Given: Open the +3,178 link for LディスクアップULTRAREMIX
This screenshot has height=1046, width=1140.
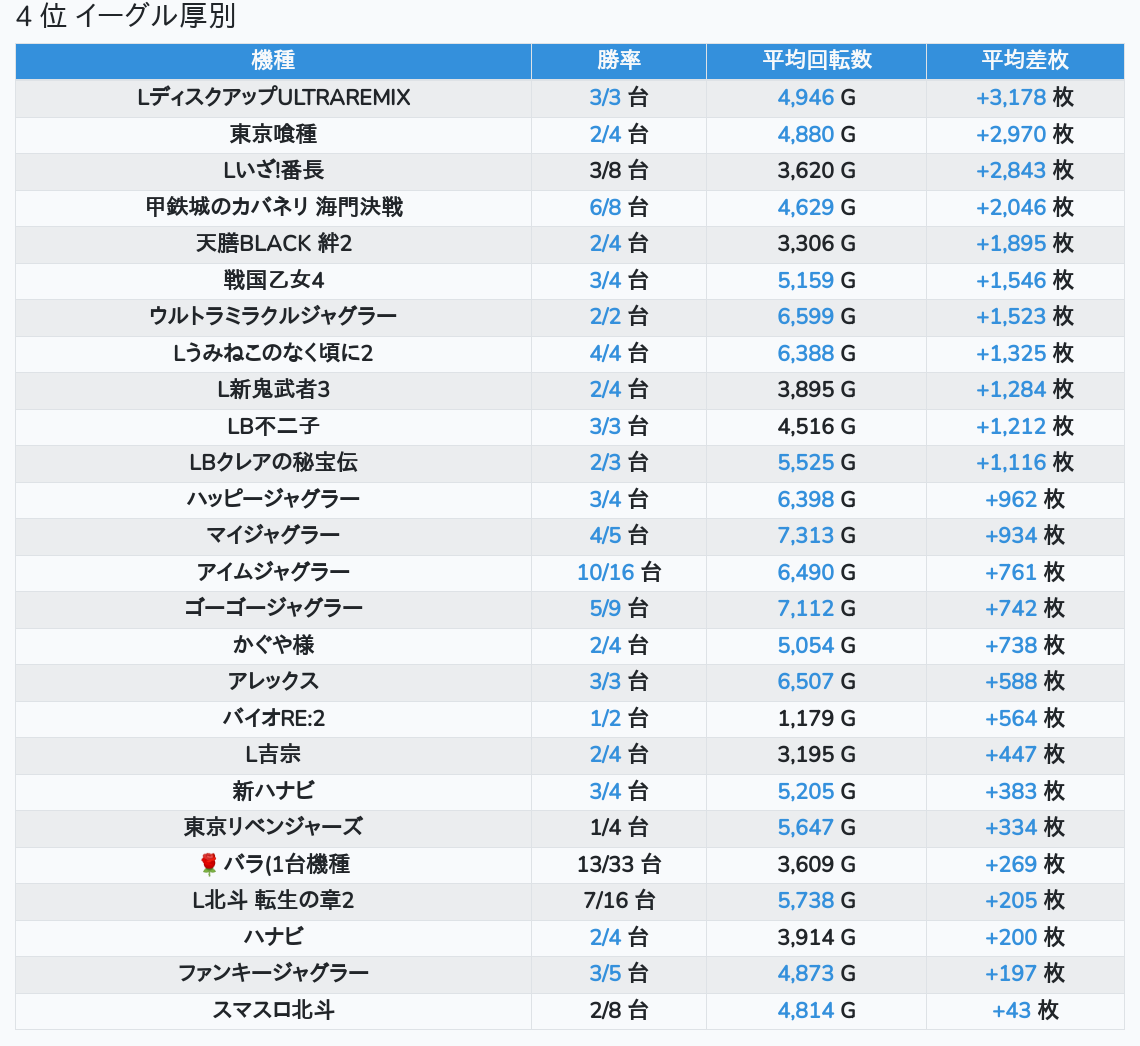Looking at the screenshot, I should (1010, 98).
